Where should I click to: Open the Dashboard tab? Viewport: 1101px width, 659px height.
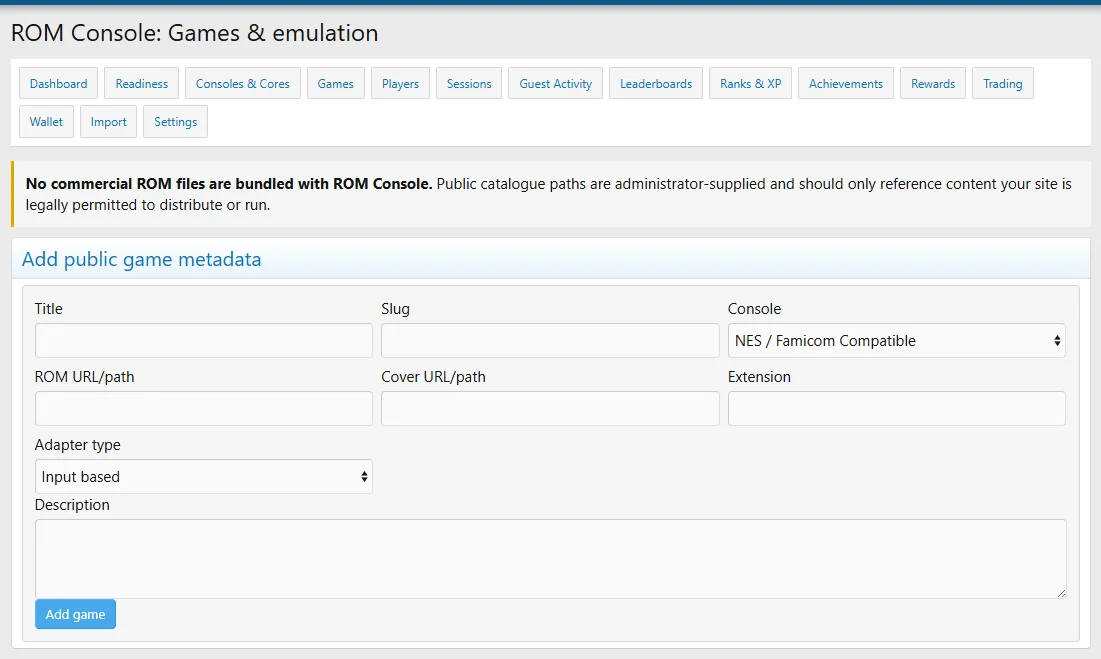click(x=58, y=84)
